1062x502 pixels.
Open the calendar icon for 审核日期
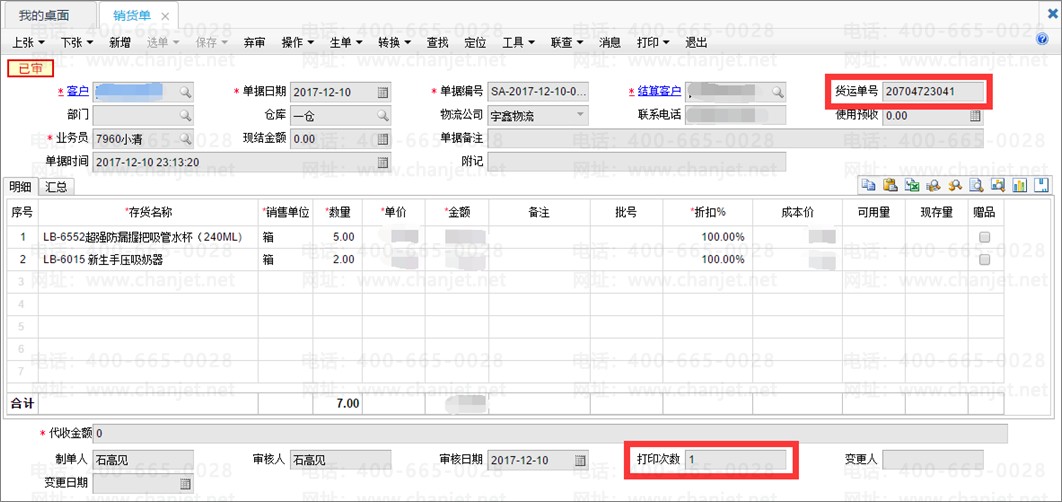click(580, 460)
